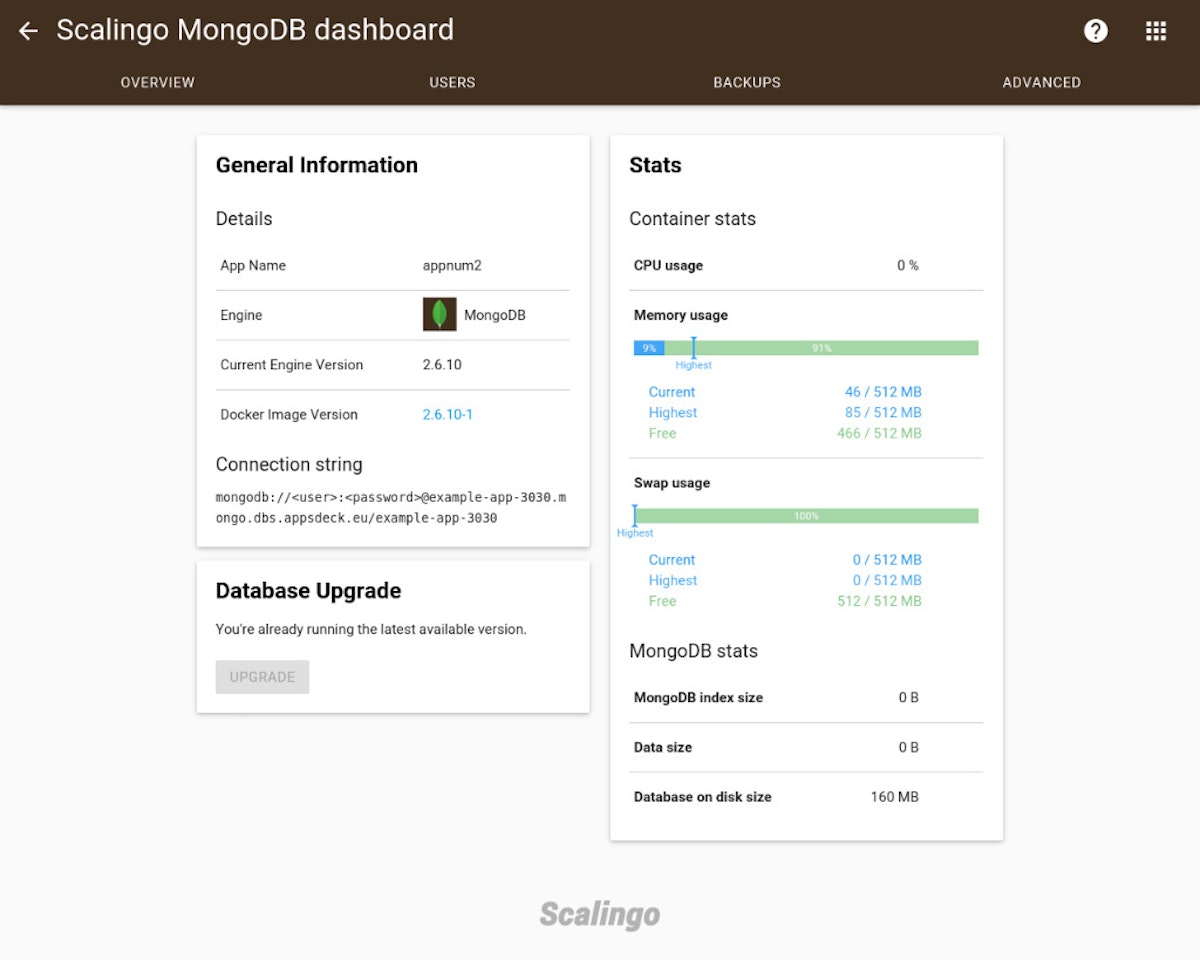Click Database on disk size 160 MB
This screenshot has height=960, width=1200.
pos(894,797)
